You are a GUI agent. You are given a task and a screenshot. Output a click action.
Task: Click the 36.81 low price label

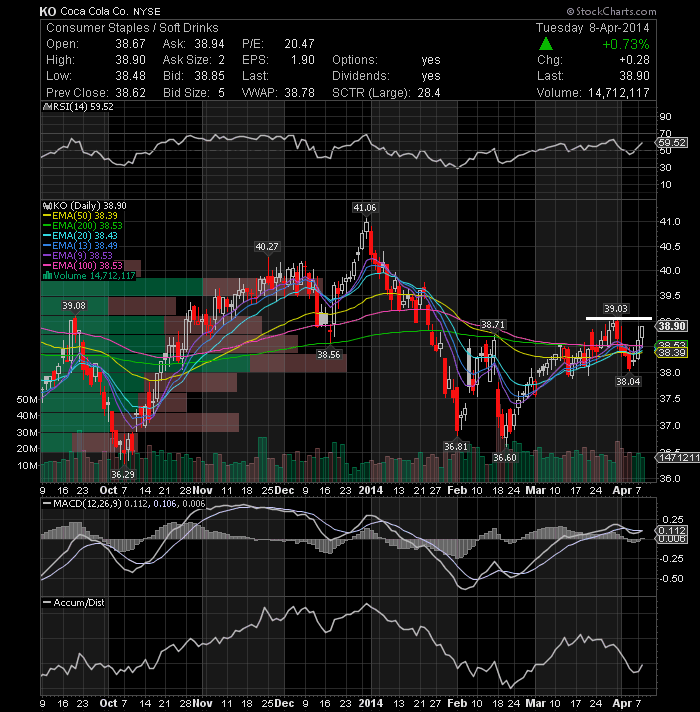[x=455, y=446]
